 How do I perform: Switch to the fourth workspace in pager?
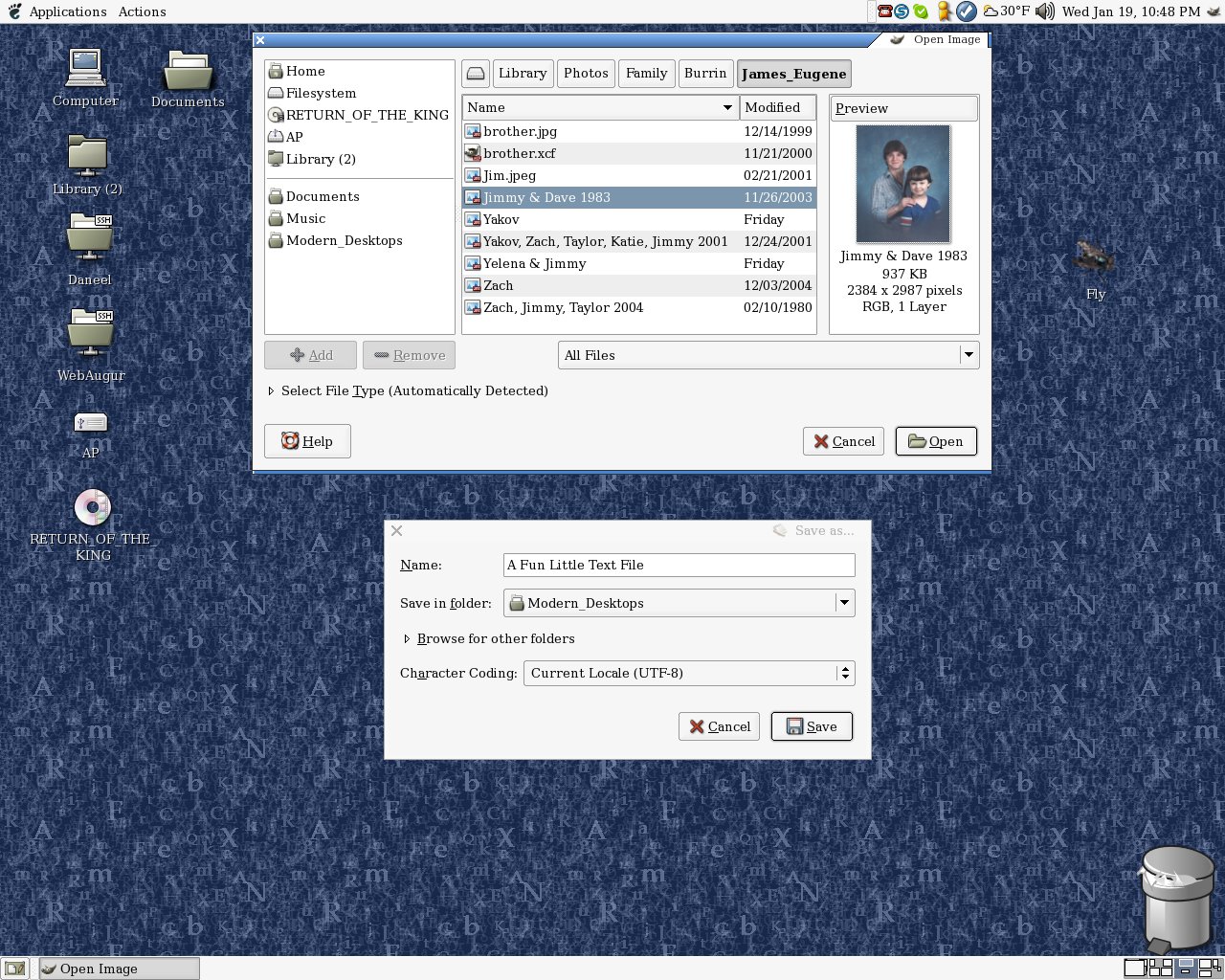pyautogui.click(x=1211, y=968)
